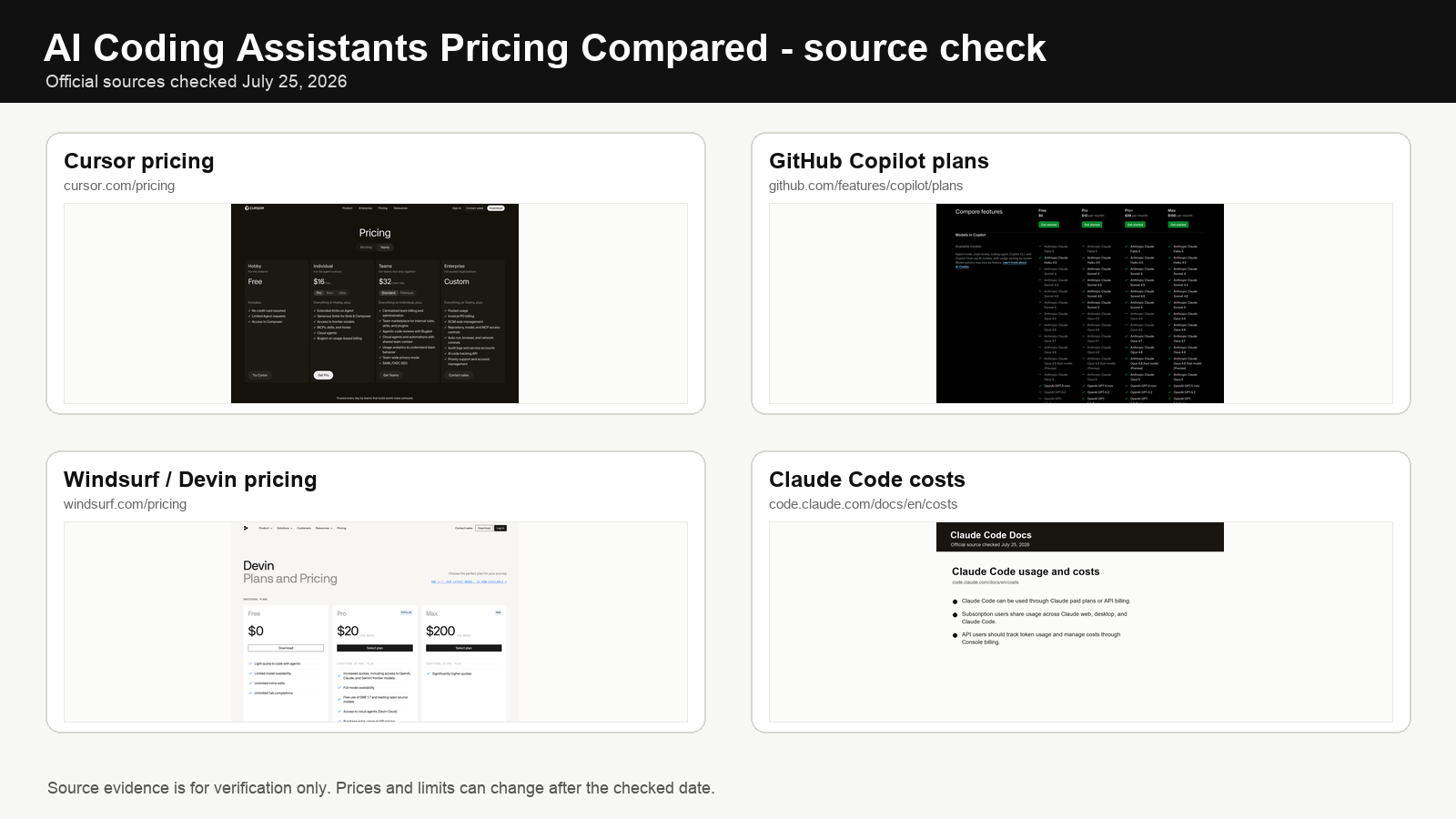Screen dimensions: 1456x819
Task: Click the 'Custom' Enterprise price in Cursor thumbnail
Action: click(457, 281)
